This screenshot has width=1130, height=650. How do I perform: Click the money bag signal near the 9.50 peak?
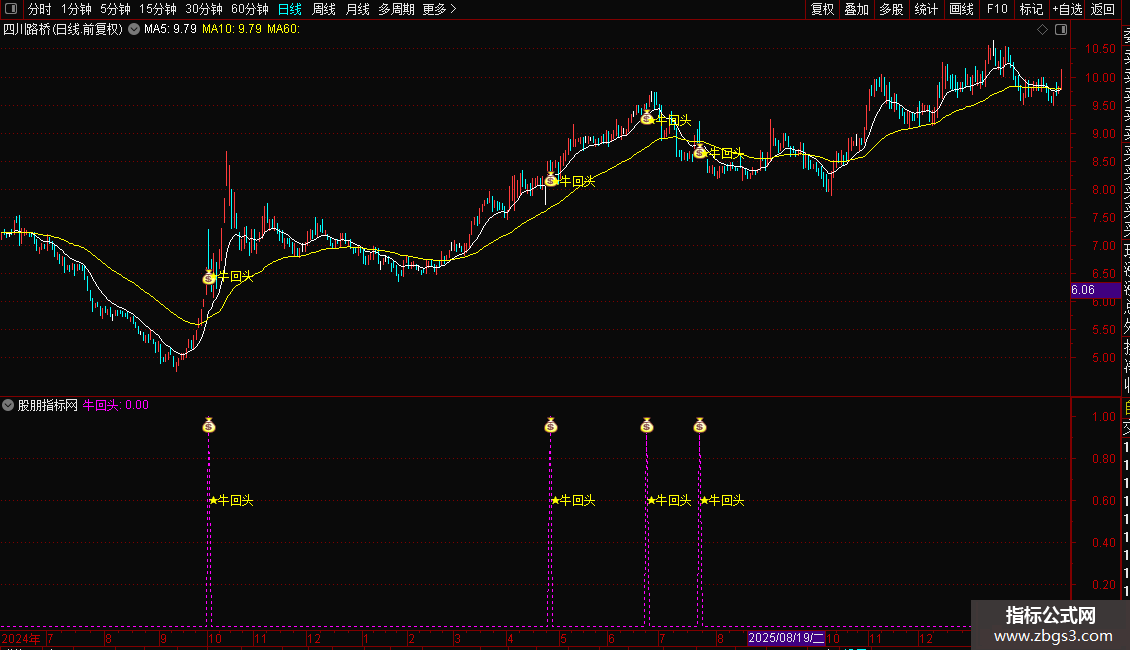[x=646, y=118]
